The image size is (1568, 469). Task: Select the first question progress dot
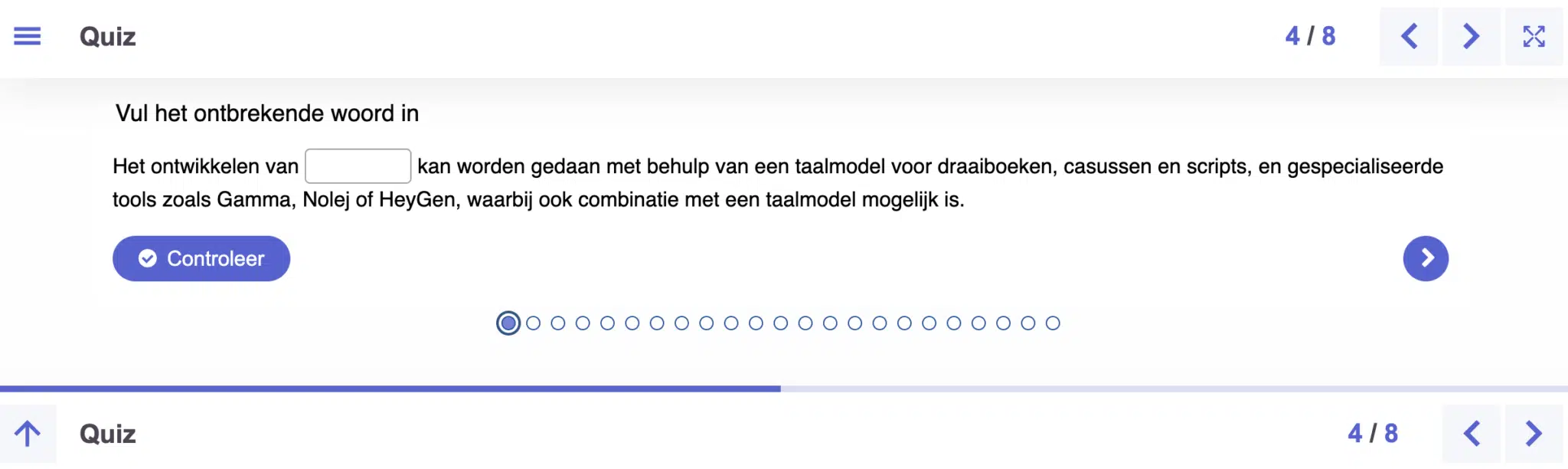(508, 323)
